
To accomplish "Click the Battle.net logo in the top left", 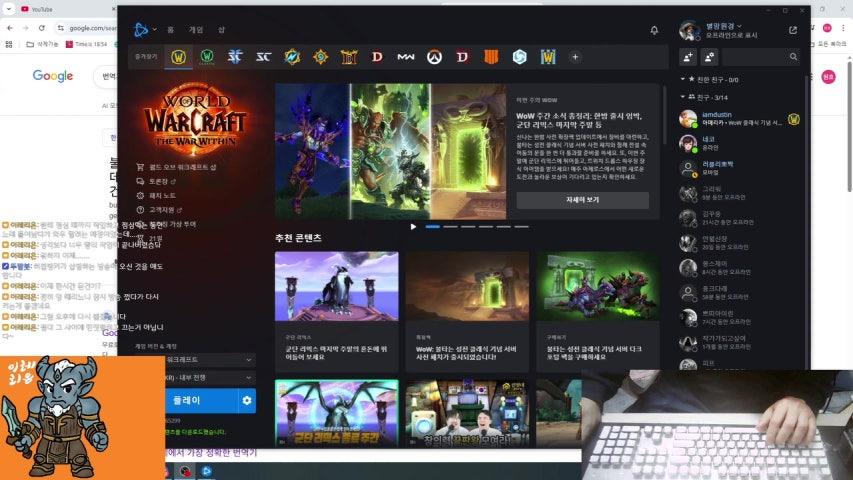I will (142, 30).
